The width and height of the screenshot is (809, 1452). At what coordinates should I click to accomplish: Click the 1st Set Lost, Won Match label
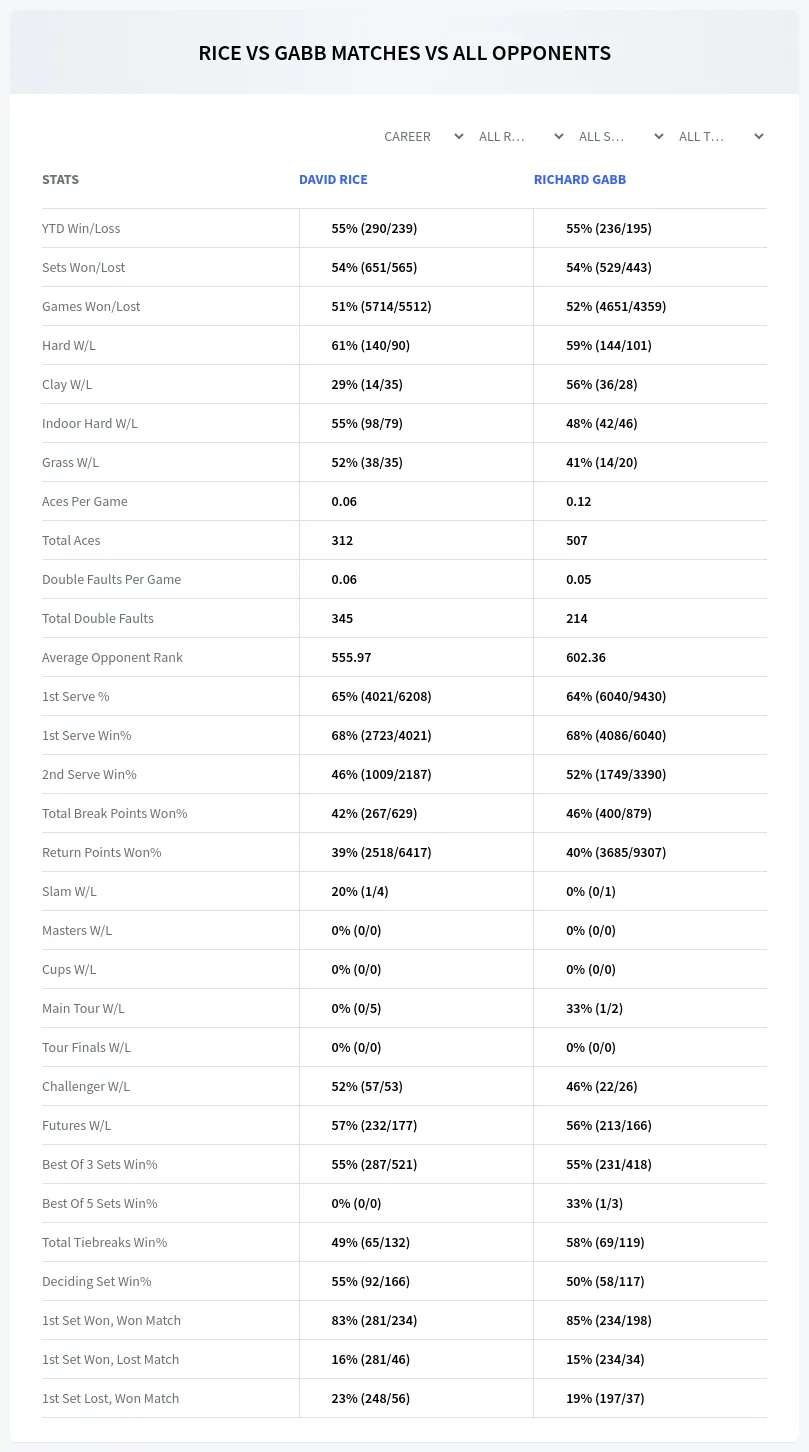tap(110, 1398)
